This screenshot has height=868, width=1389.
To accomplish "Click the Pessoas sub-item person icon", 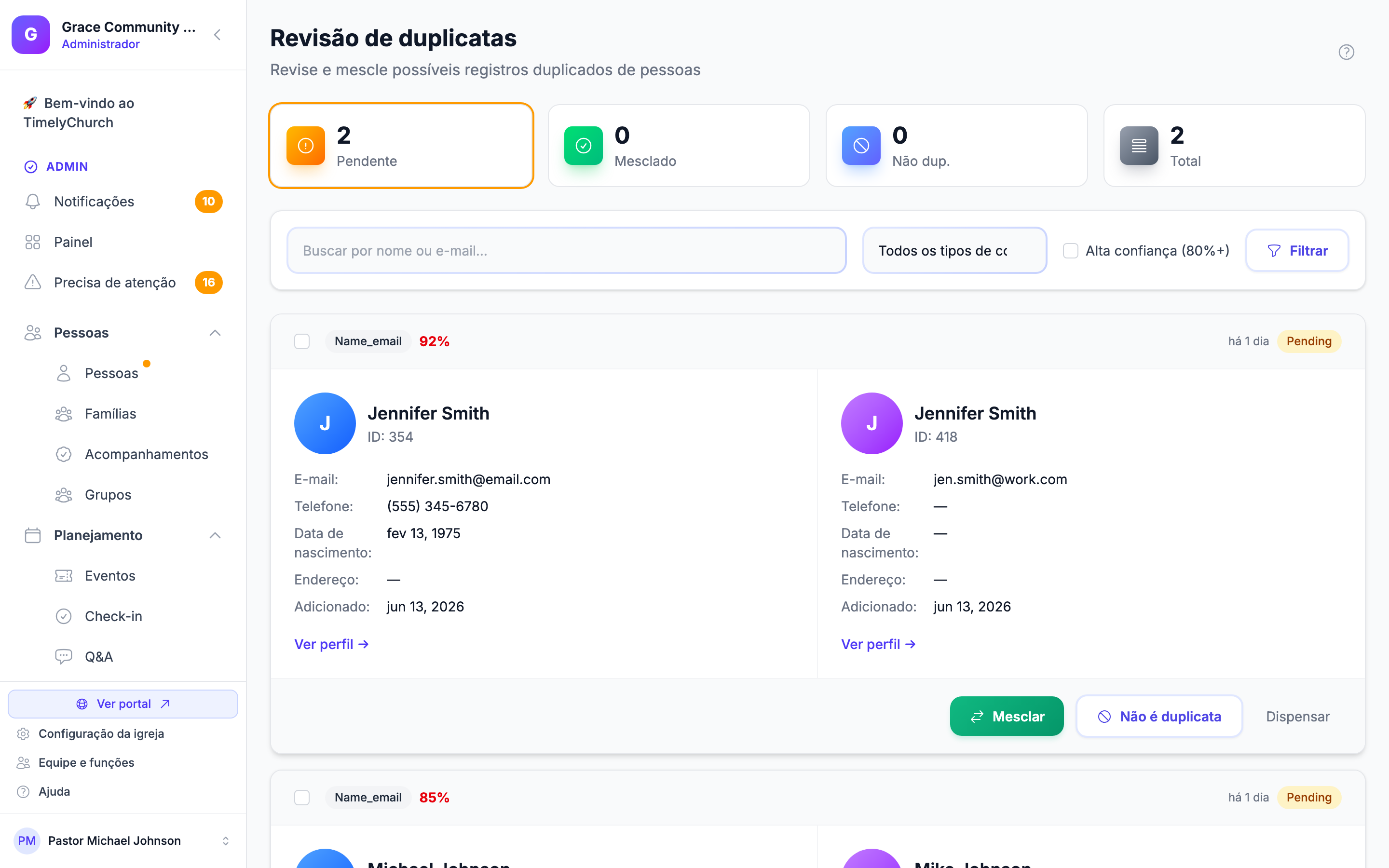I will click(64, 373).
